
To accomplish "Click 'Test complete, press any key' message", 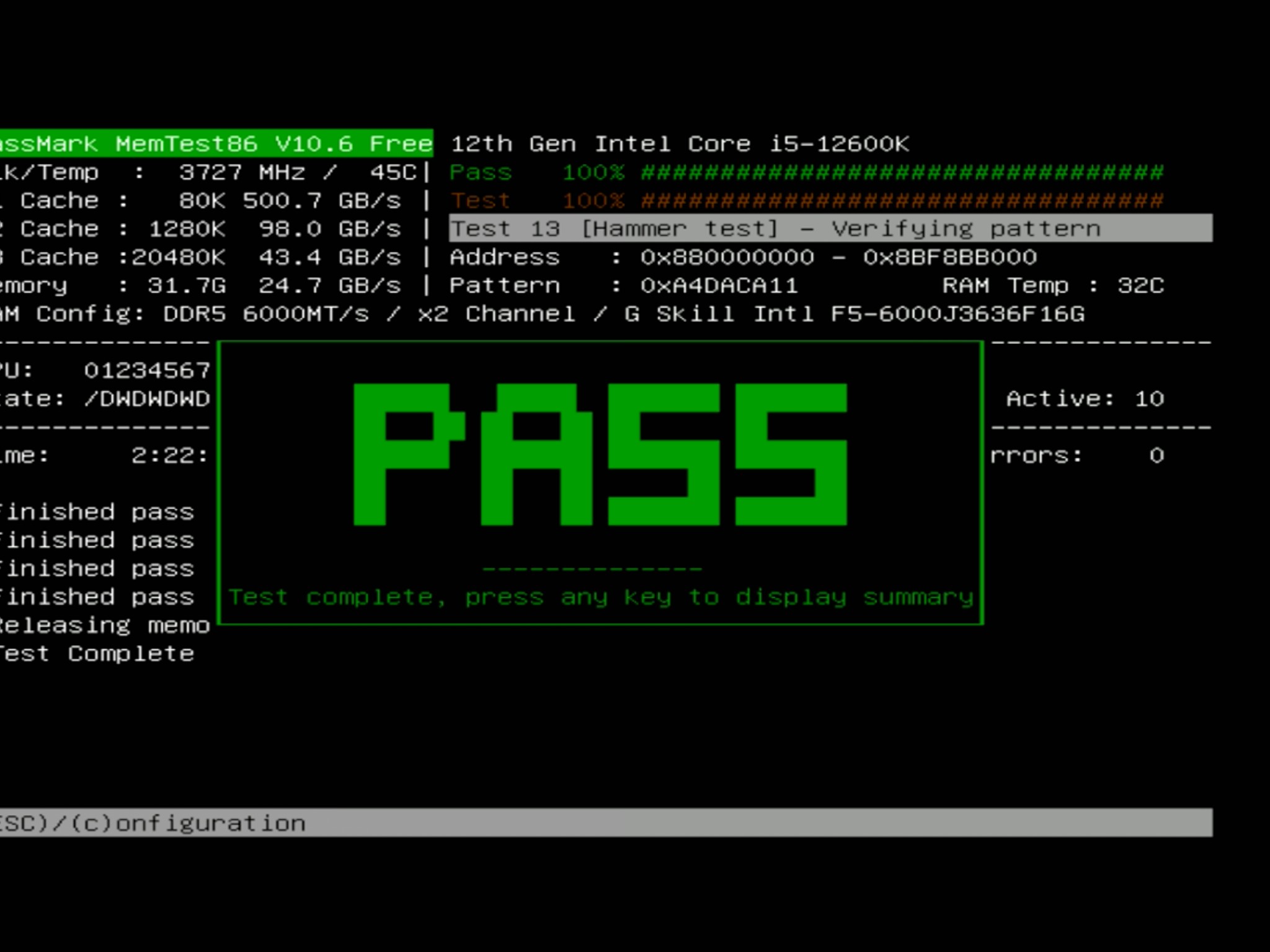I will pos(600,597).
